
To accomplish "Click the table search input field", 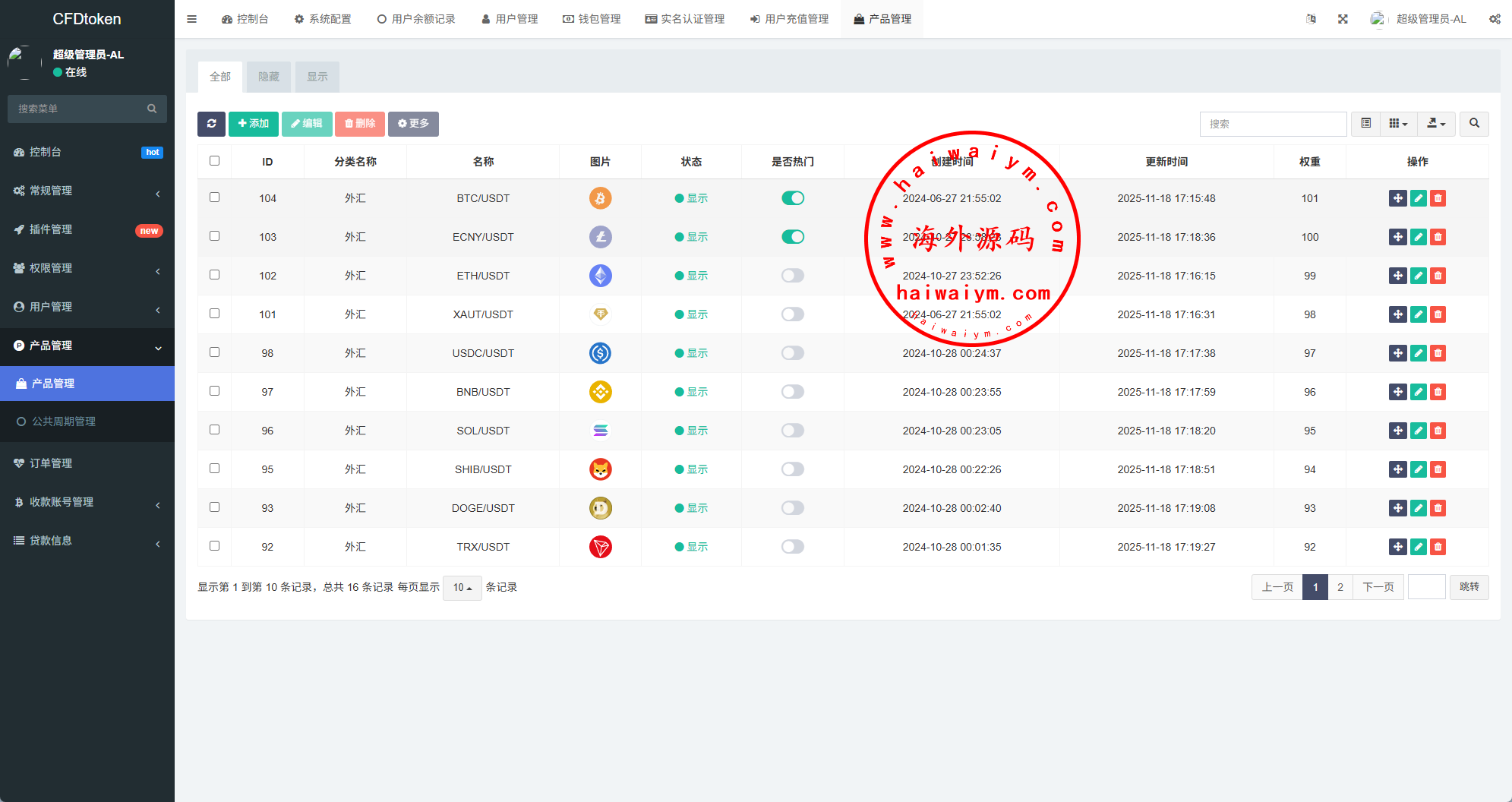I will 1273,124.
